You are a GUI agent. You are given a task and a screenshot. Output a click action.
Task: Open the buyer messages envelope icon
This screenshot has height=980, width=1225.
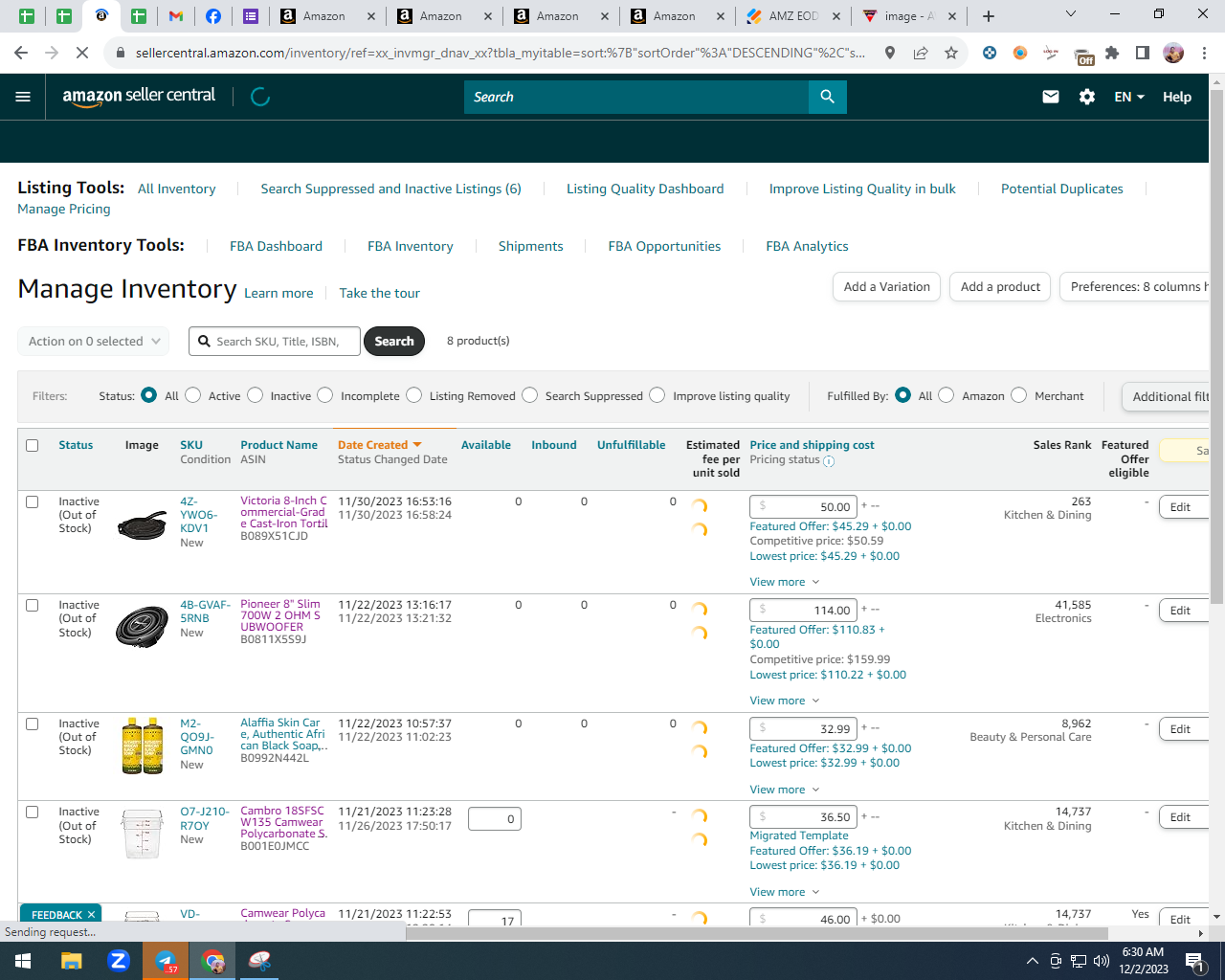click(x=1051, y=97)
